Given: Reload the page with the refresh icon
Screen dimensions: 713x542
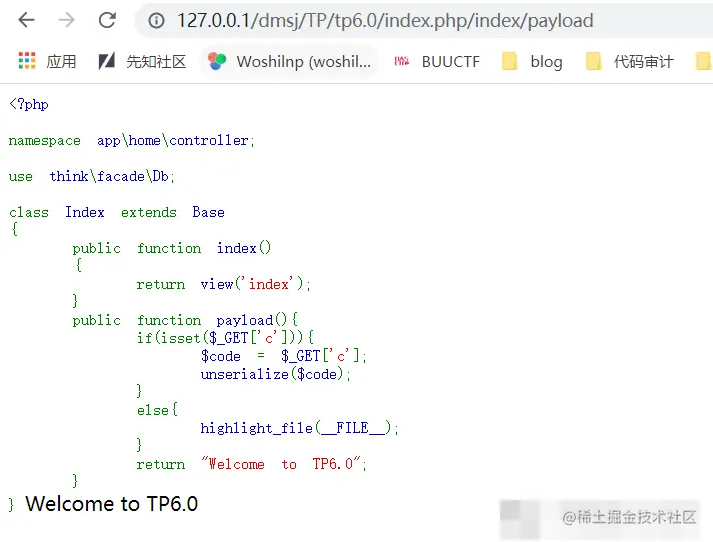Looking at the screenshot, I should tap(107, 20).
